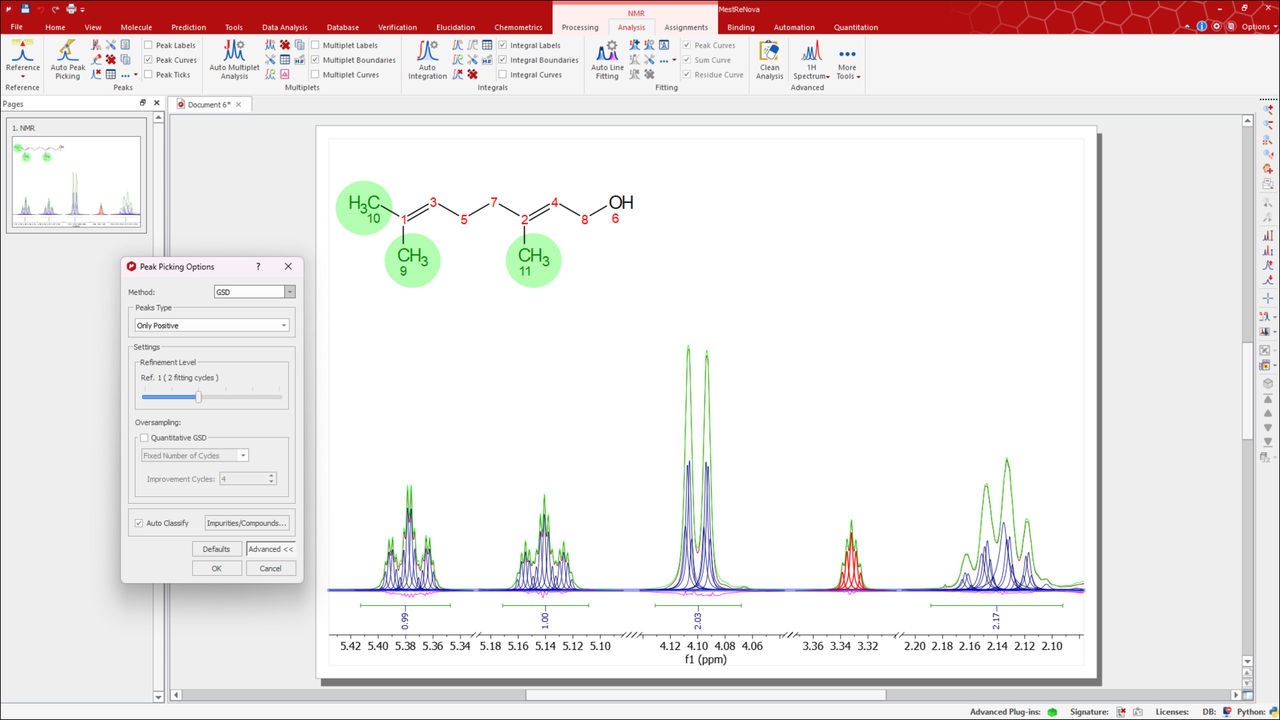Switch to the Prediction tab
Viewport: 1280px width, 720px height.
[x=188, y=27]
